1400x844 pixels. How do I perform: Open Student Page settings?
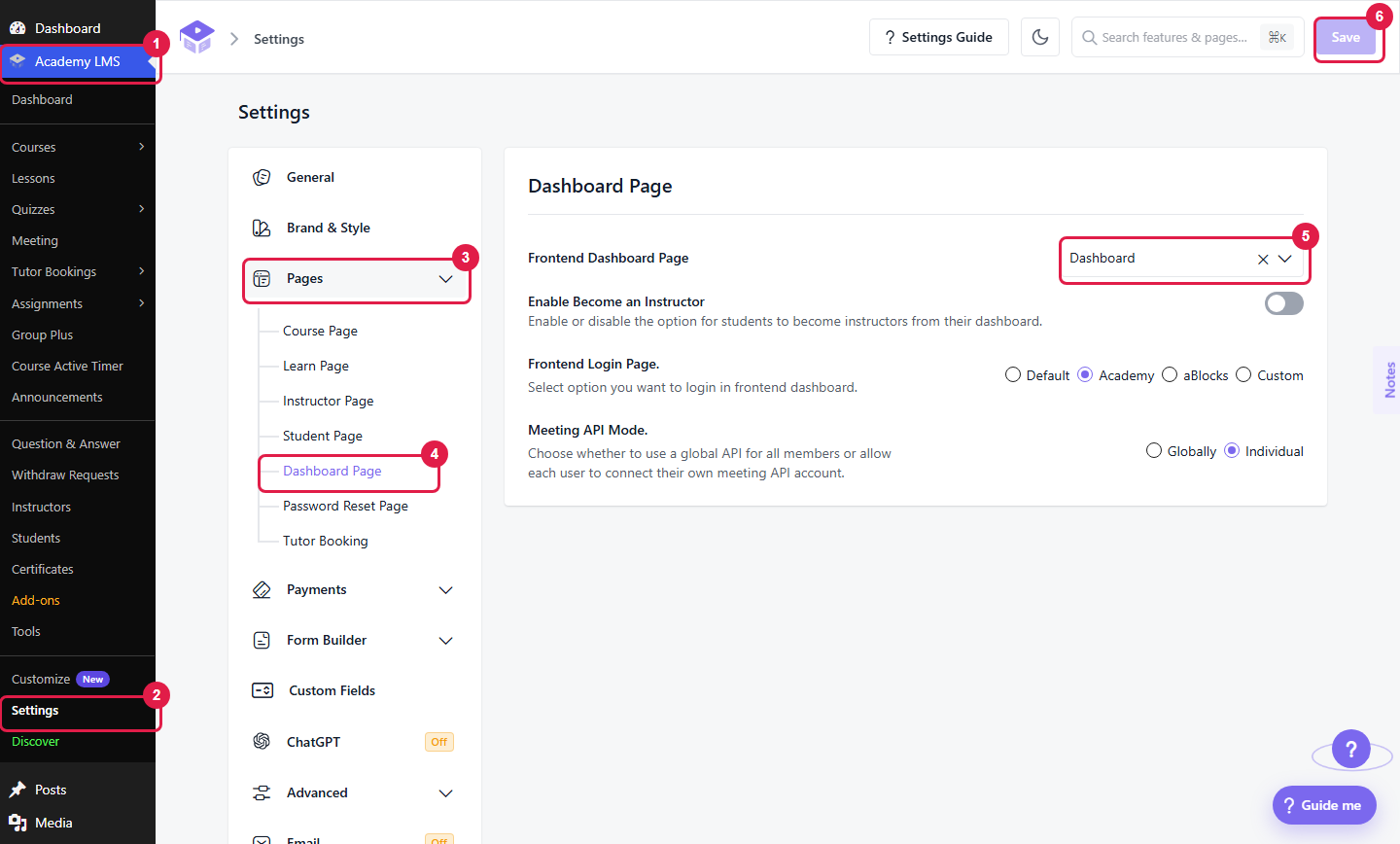(x=323, y=436)
